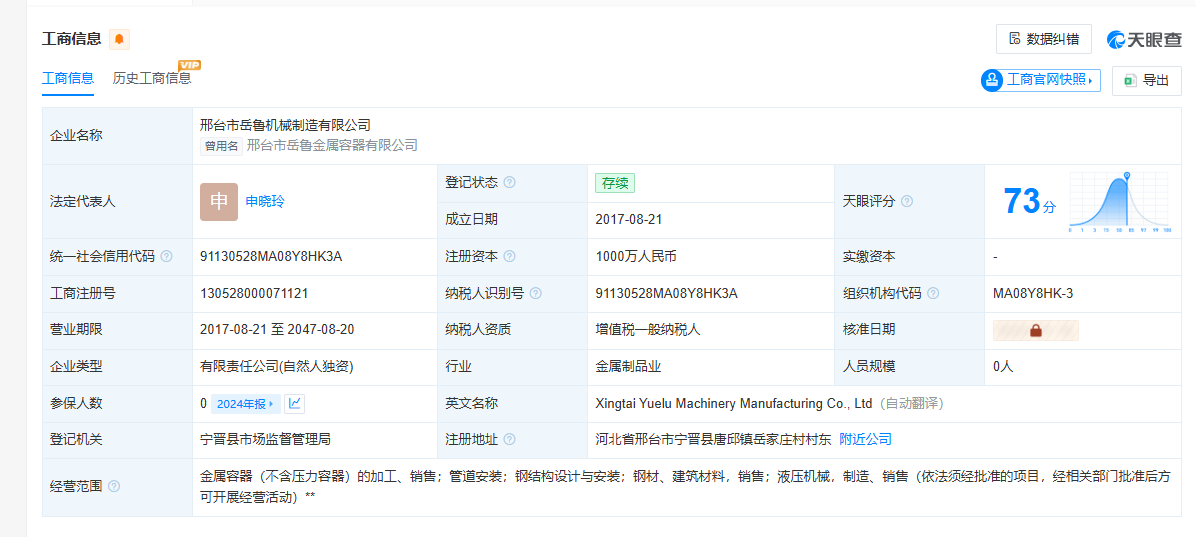1196x537 pixels.
Task: Expand the 2024年报 dropdown
Action: pos(245,404)
